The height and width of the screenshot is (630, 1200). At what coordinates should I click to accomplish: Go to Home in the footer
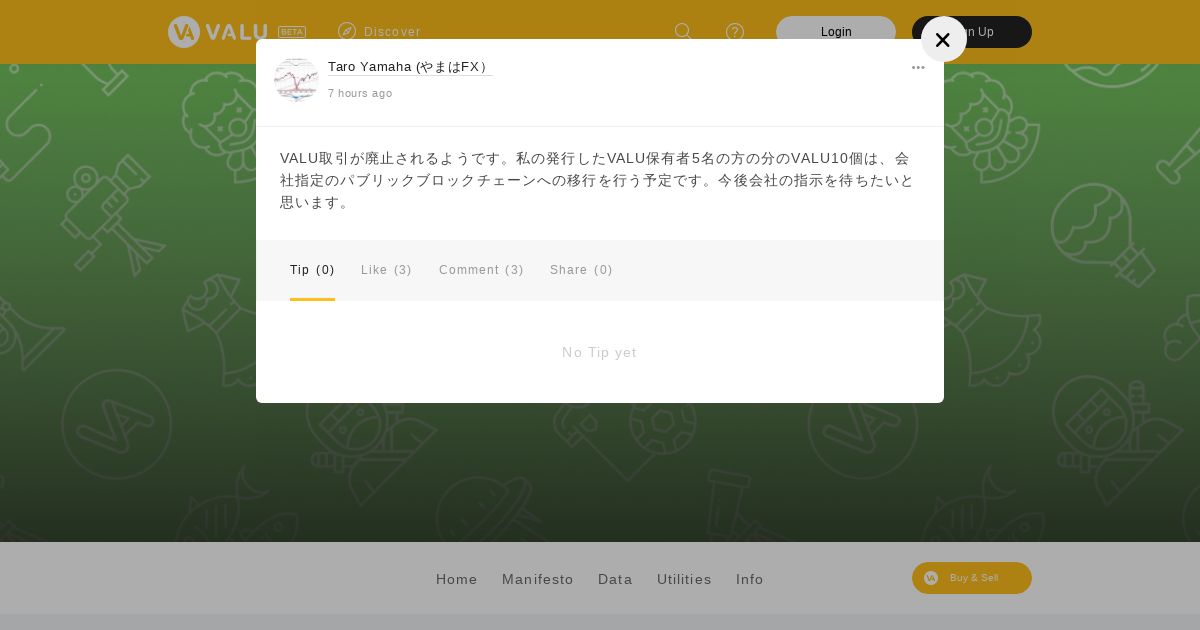[x=457, y=579]
